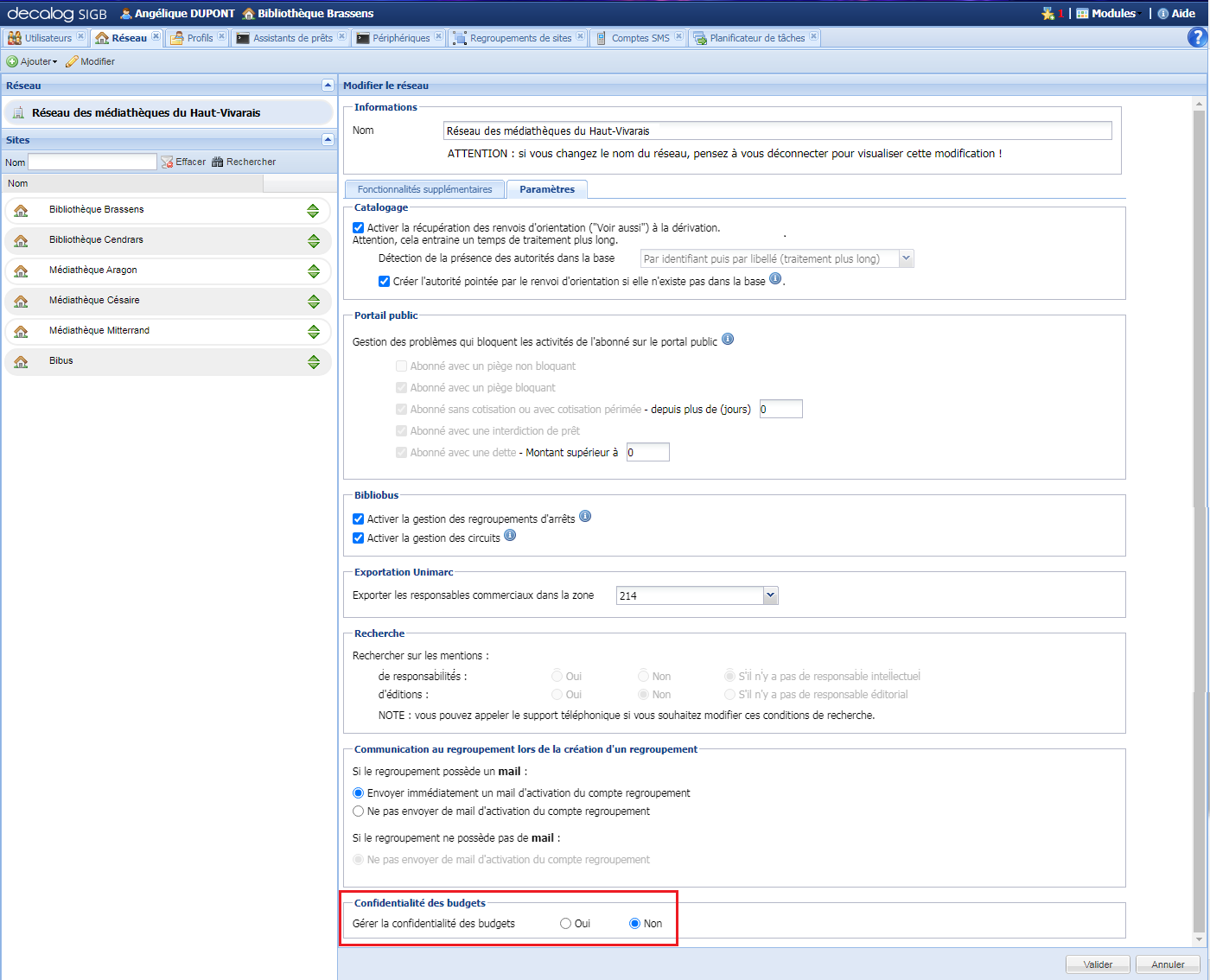Click the blue help question mark icon
Image resolution: width=1210 pixels, height=980 pixels.
(x=1197, y=37)
